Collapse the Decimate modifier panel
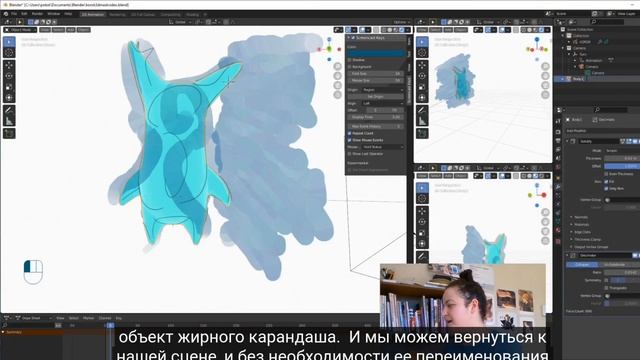 (567, 256)
